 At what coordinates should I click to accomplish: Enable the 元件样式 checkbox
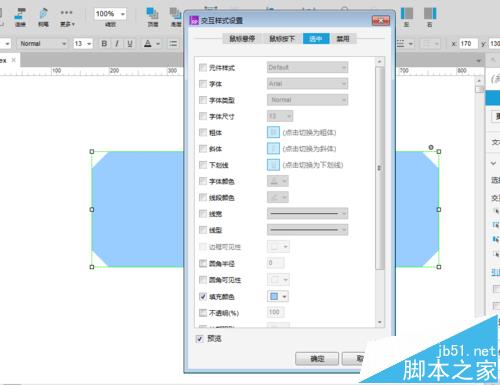pos(203,68)
